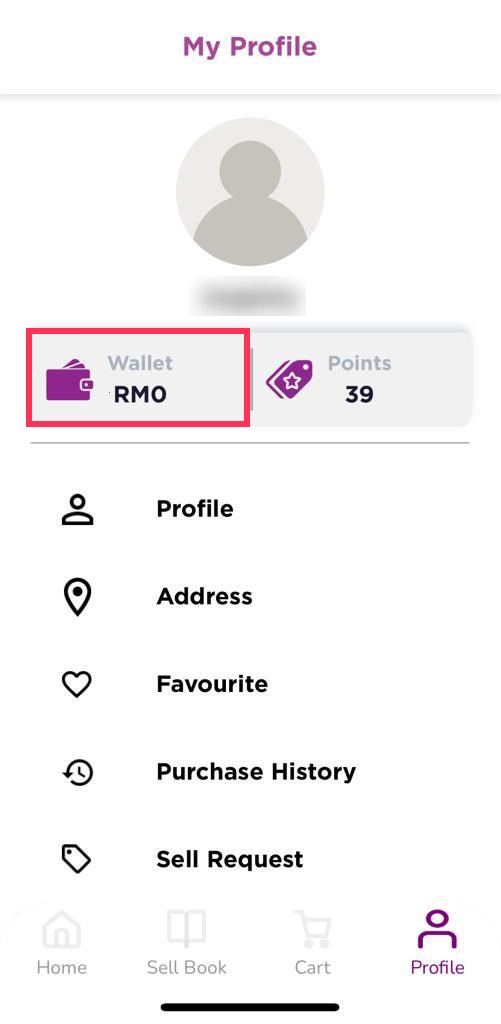Click the Purchase History clock icon
This screenshot has height=1024, width=501.
(x=78, y=773)
